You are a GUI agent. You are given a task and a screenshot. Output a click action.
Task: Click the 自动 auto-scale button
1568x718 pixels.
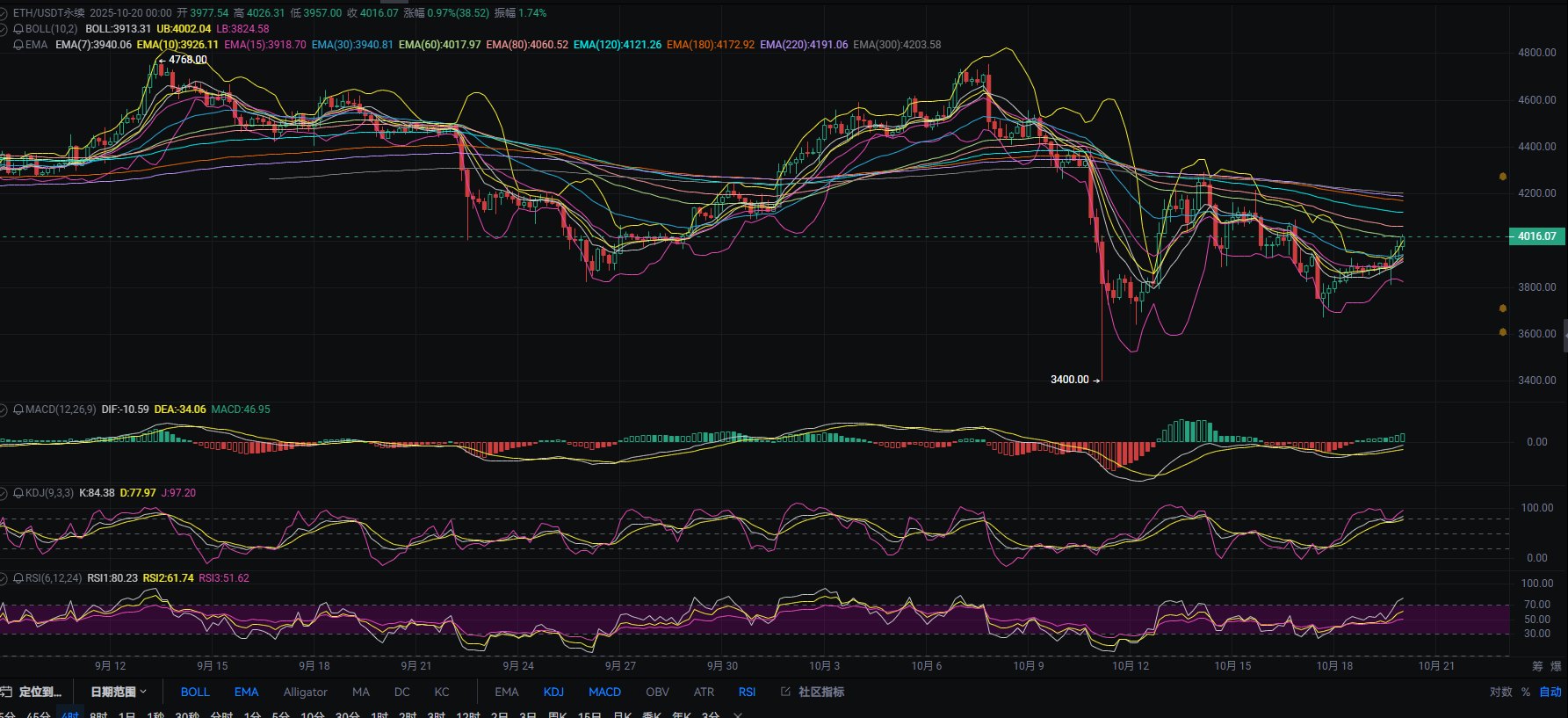click(x=1550, y=692)
